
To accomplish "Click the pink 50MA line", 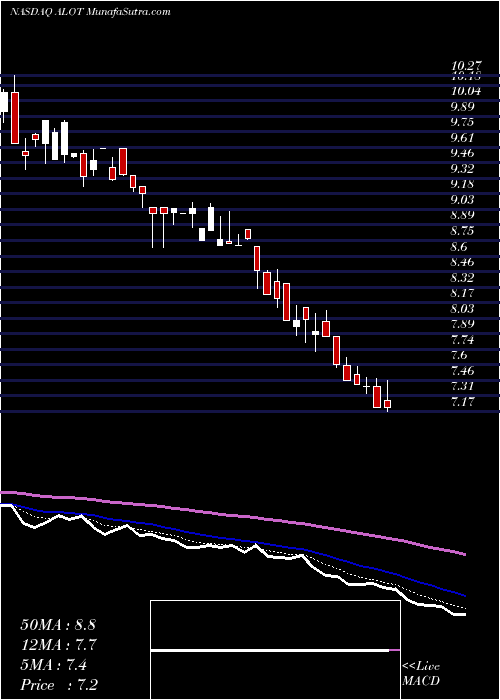I will (x=232, y=516).
